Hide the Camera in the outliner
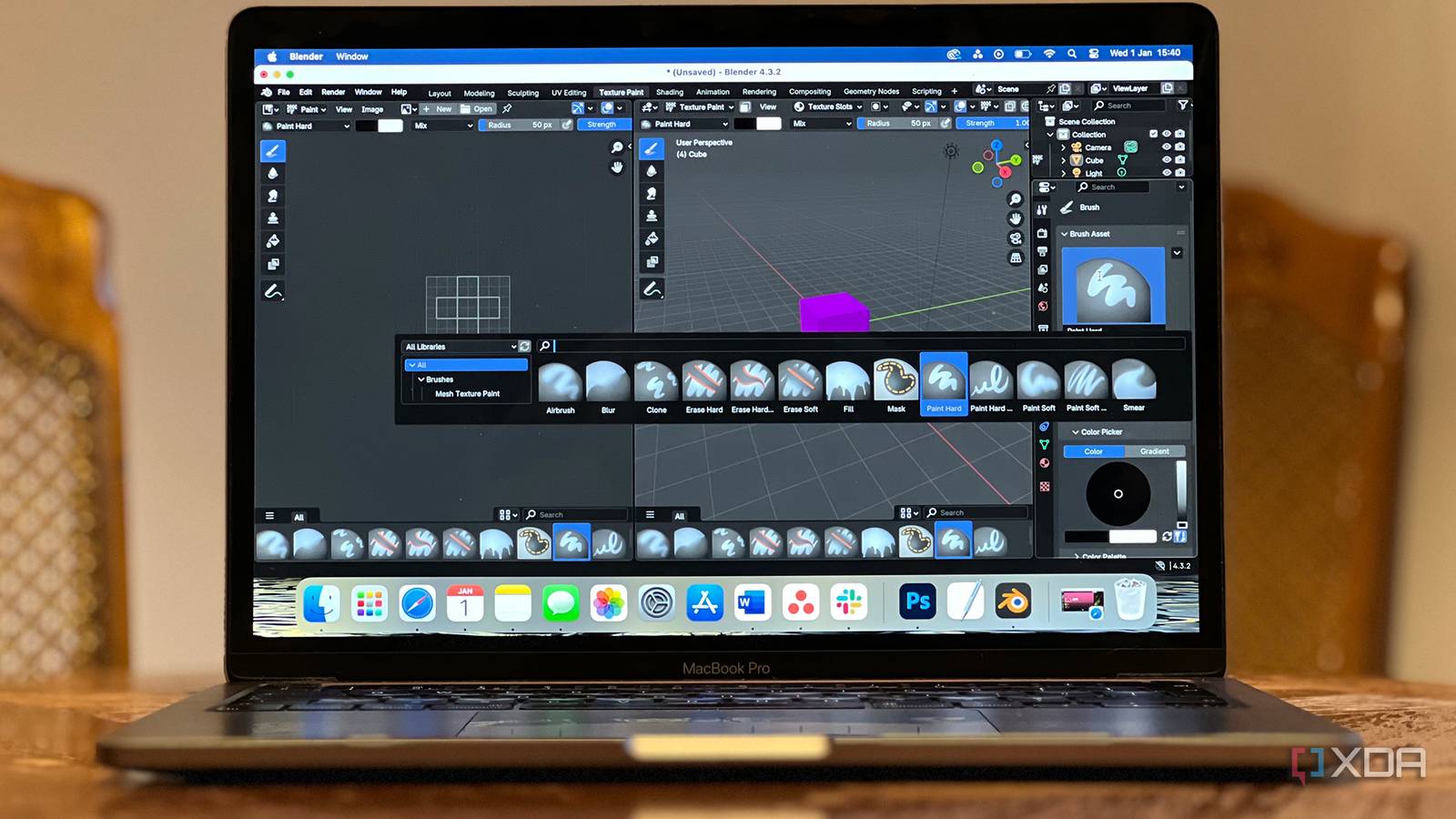The width and height of the screenshot is (1456, 819). [1167, 147]
